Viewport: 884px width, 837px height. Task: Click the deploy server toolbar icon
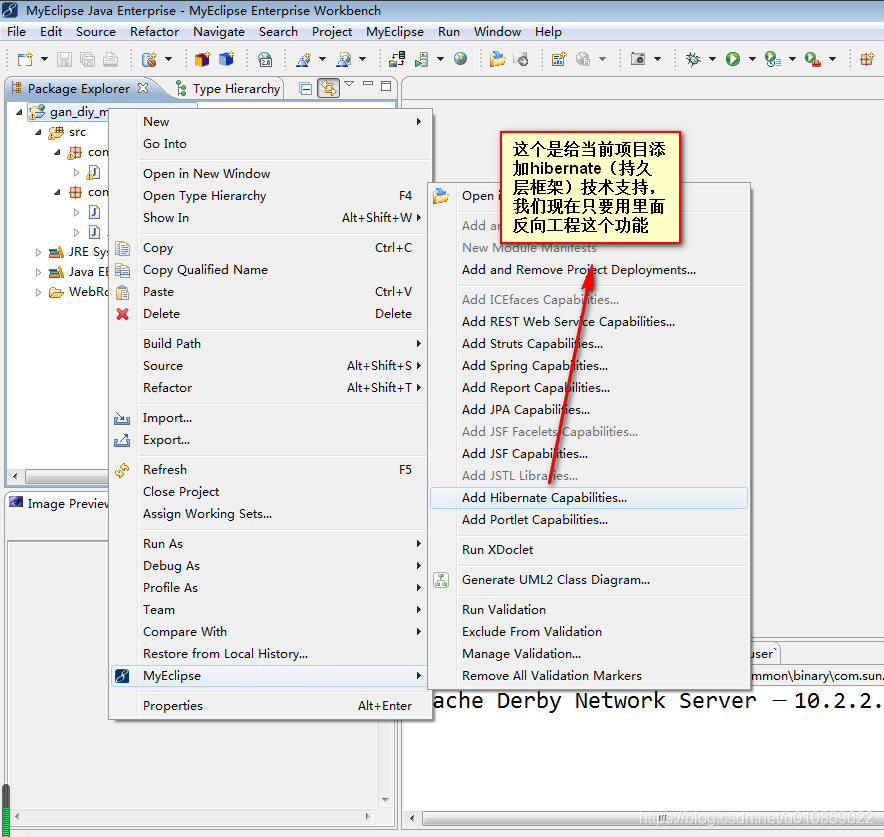click(397, 59)
